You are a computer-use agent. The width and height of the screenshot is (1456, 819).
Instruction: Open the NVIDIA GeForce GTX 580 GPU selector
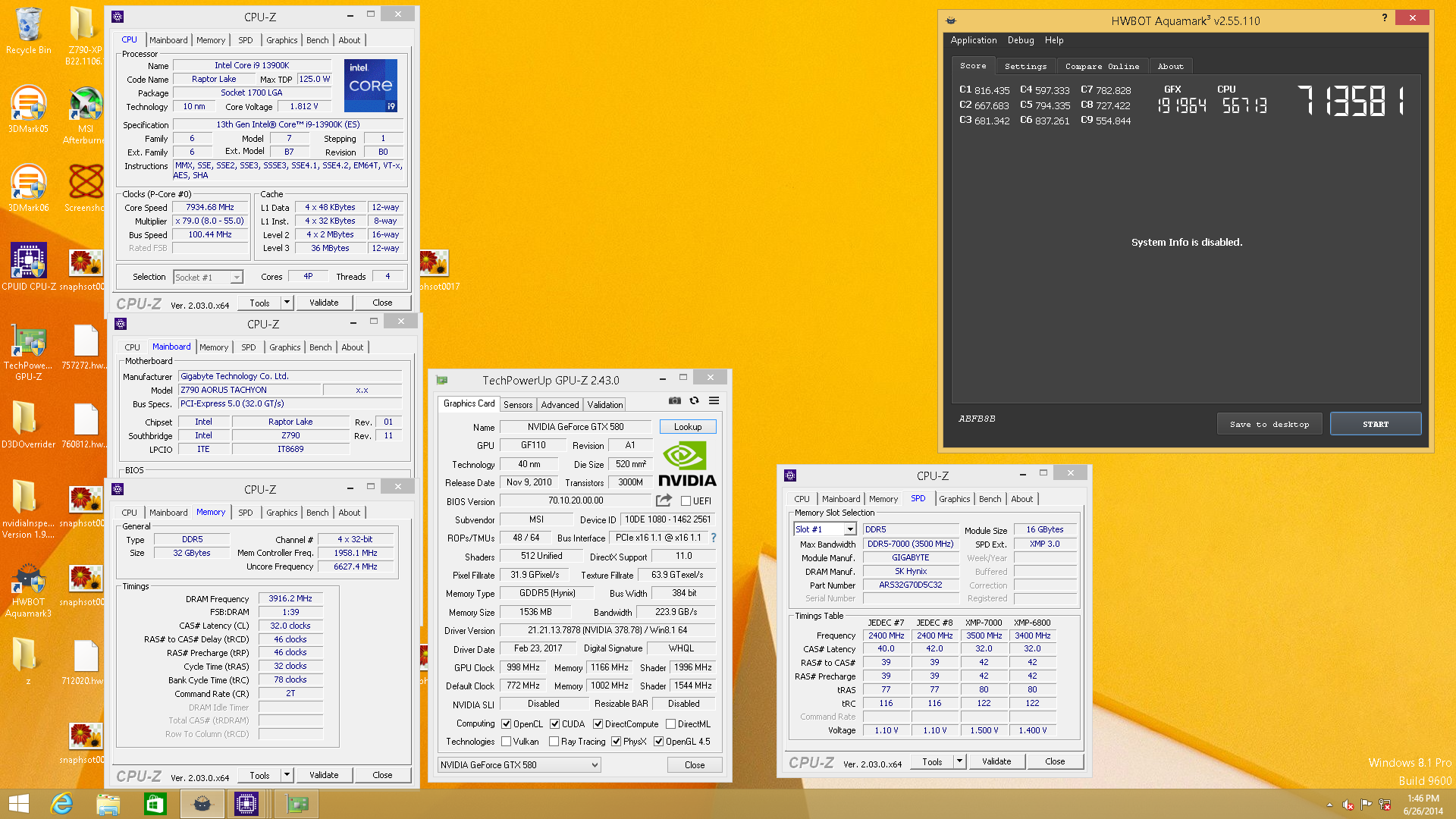(x=519, y=765)
